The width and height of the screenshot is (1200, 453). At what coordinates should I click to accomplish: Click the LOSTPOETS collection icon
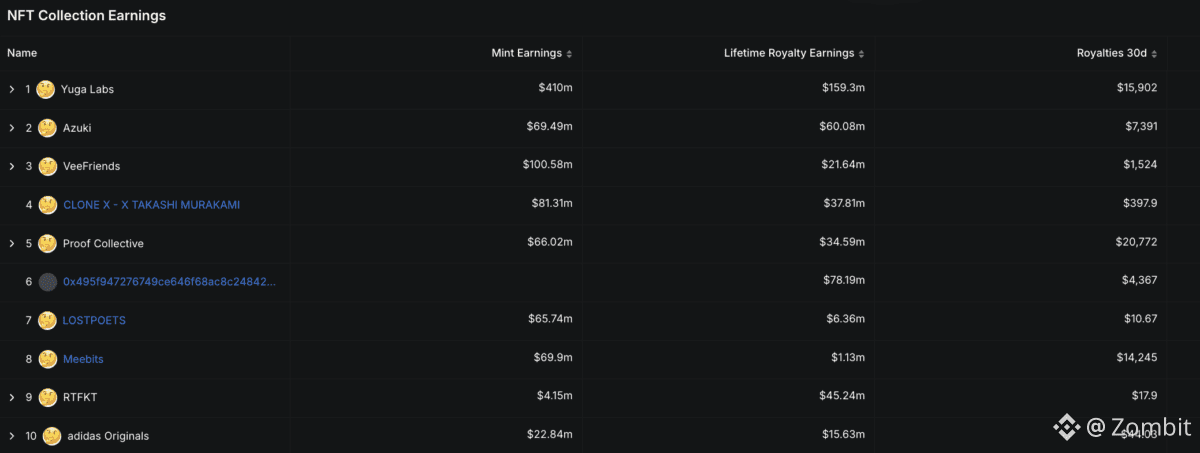(47, 320)
